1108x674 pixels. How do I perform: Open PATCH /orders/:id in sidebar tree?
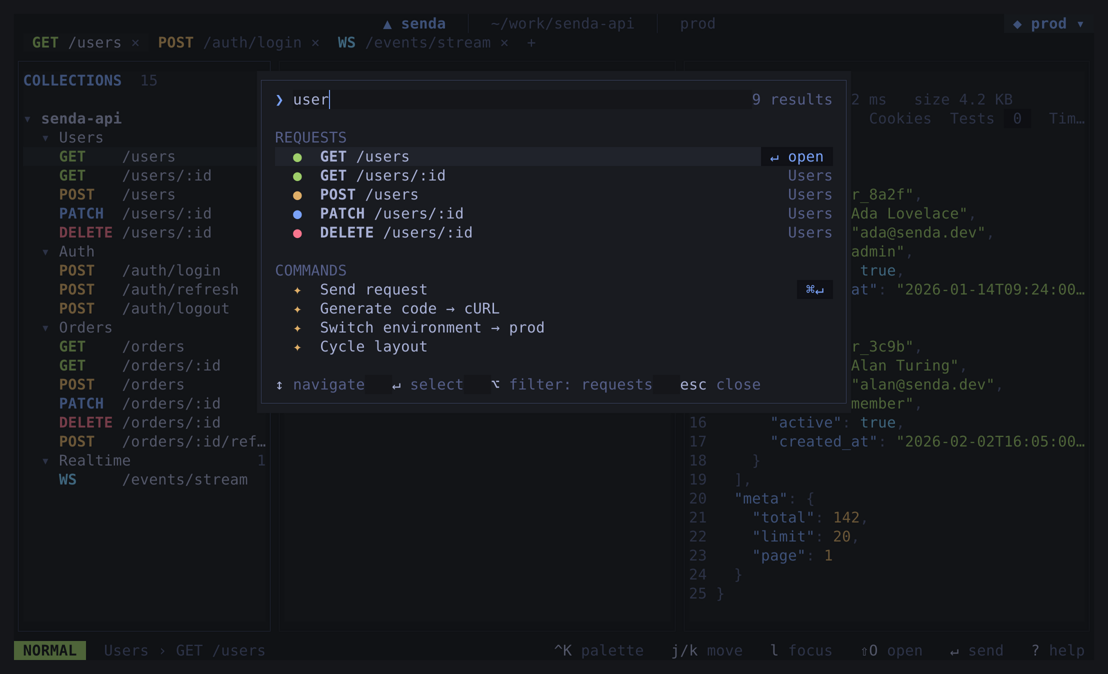coord(145,404)
